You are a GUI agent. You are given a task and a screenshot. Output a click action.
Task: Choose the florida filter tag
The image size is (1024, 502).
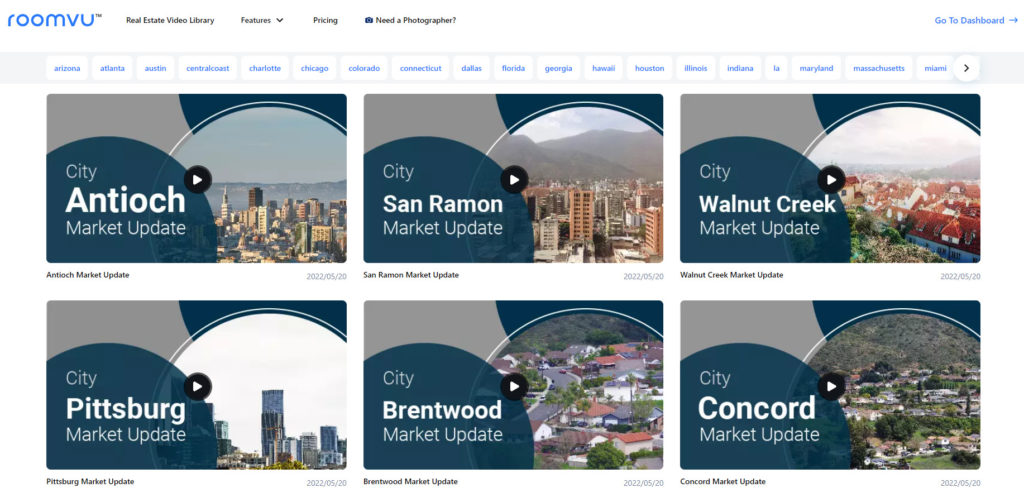(513, 68)
